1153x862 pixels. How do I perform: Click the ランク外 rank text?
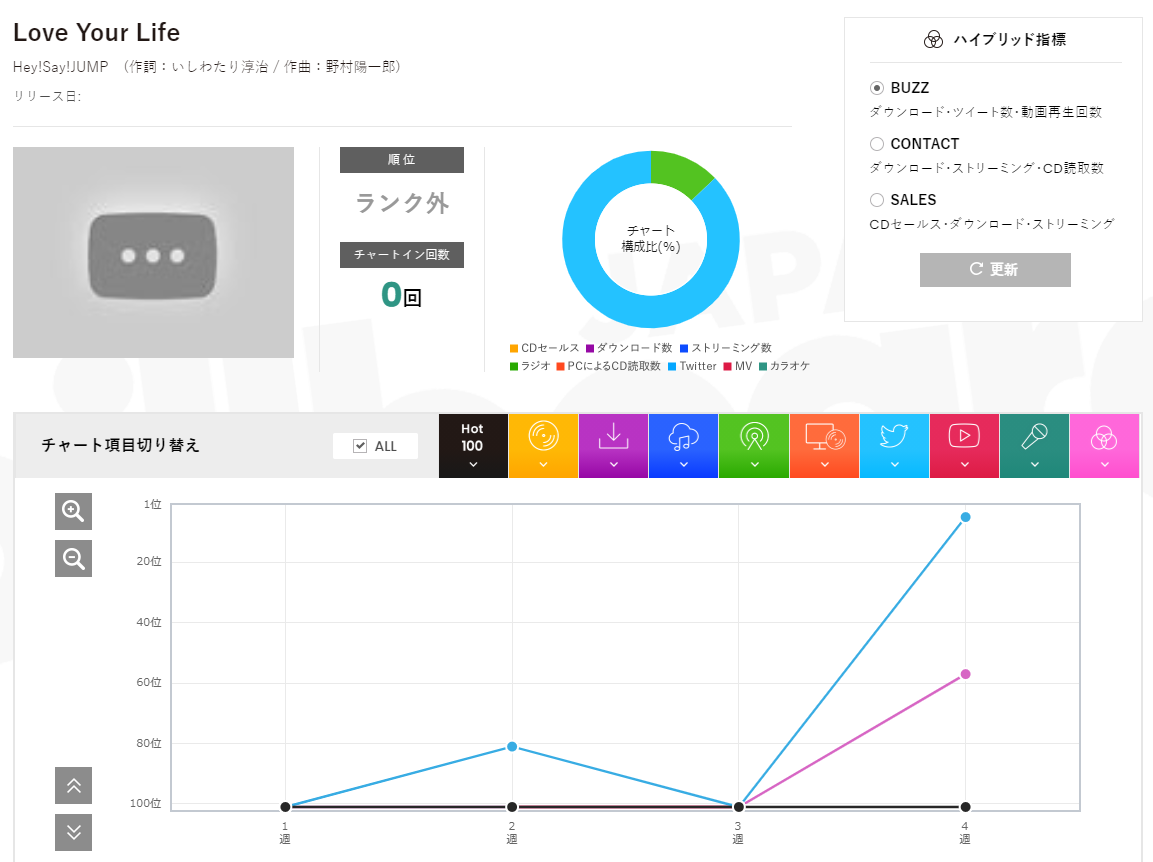click(x=401, y=202)
